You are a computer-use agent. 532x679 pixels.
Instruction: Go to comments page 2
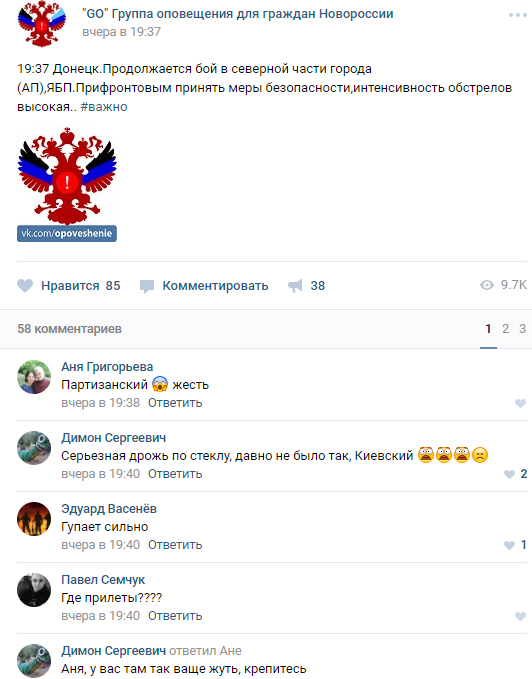[x=505, y=329]
